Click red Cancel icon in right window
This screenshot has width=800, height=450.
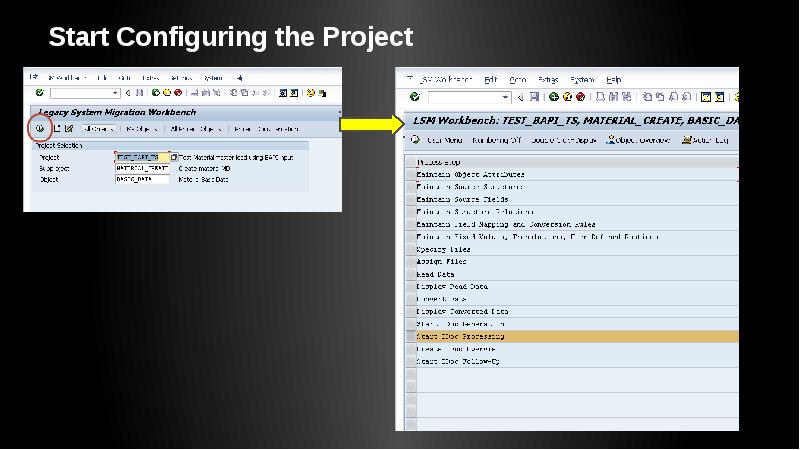pos(581,96)
